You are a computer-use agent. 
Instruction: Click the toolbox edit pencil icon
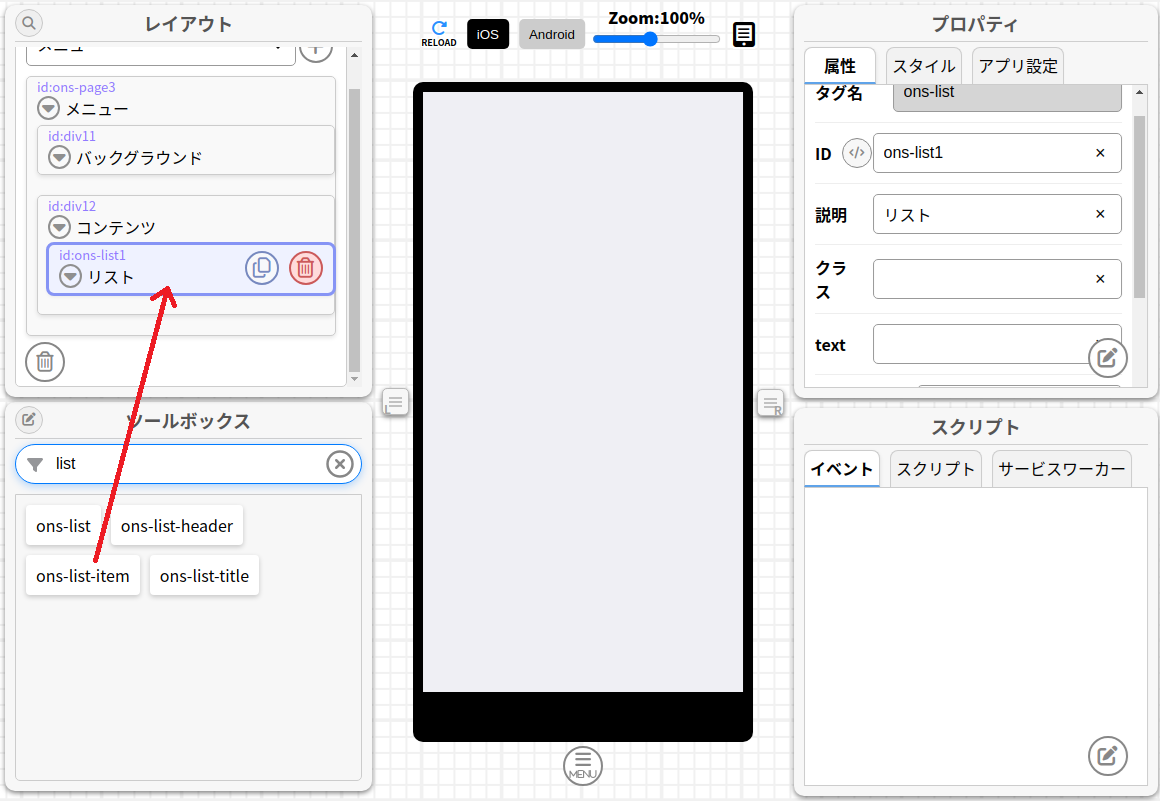[29, 419]
